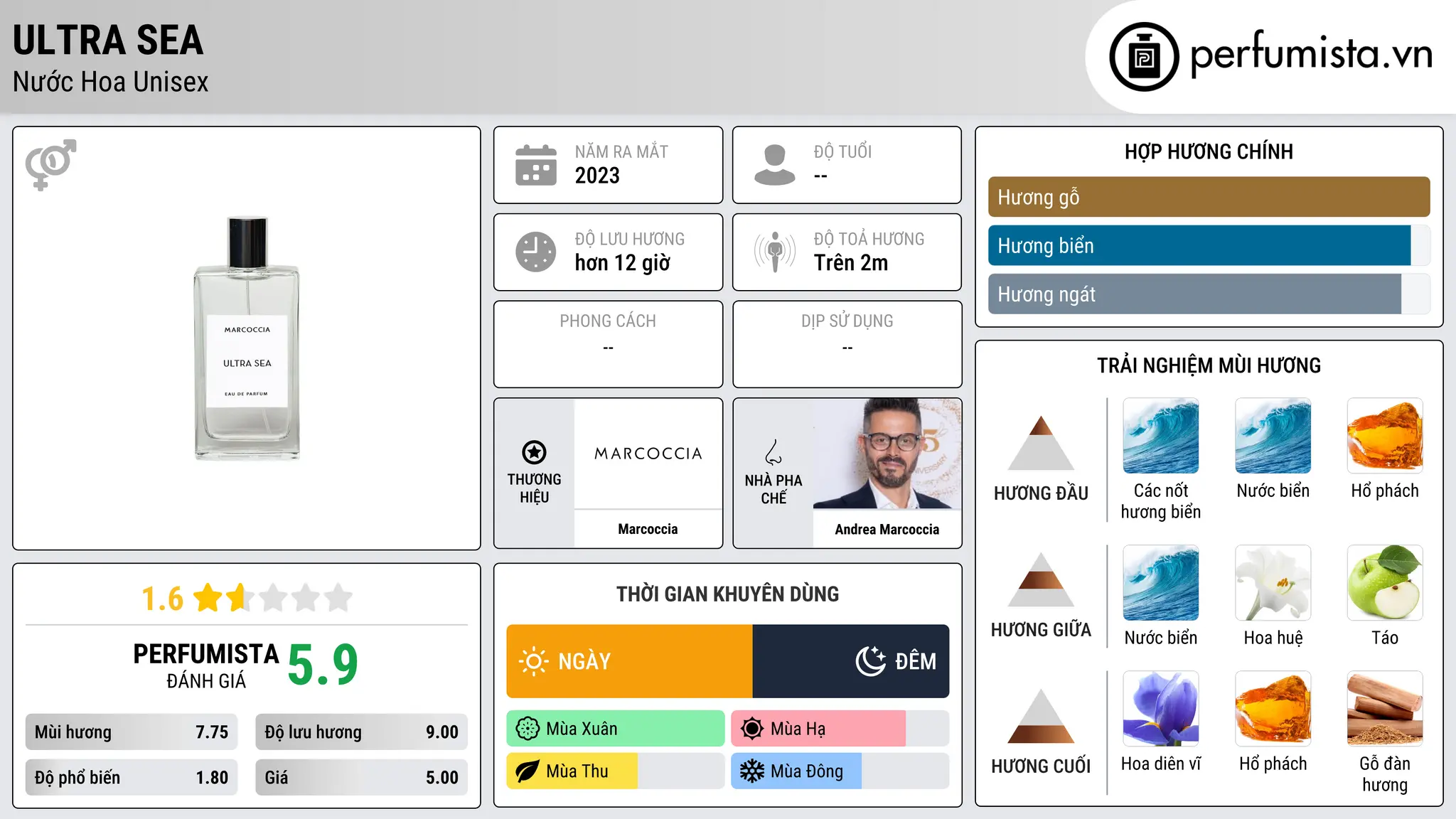This screenshot has width=1456, height=819.
Task: Click the pyramid icon above Hương giữa
Action: point(1041,579)
